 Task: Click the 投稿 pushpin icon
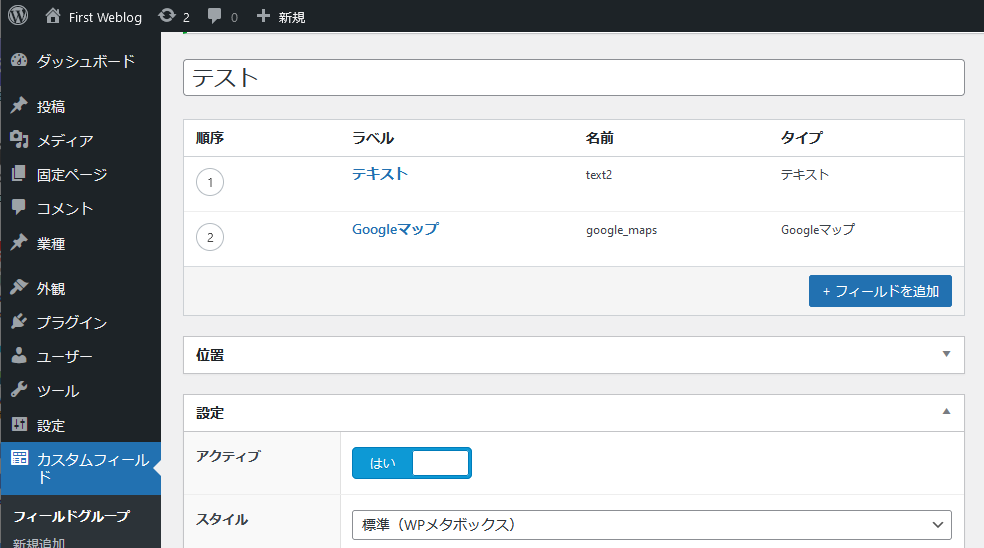[x=19, y=105]
